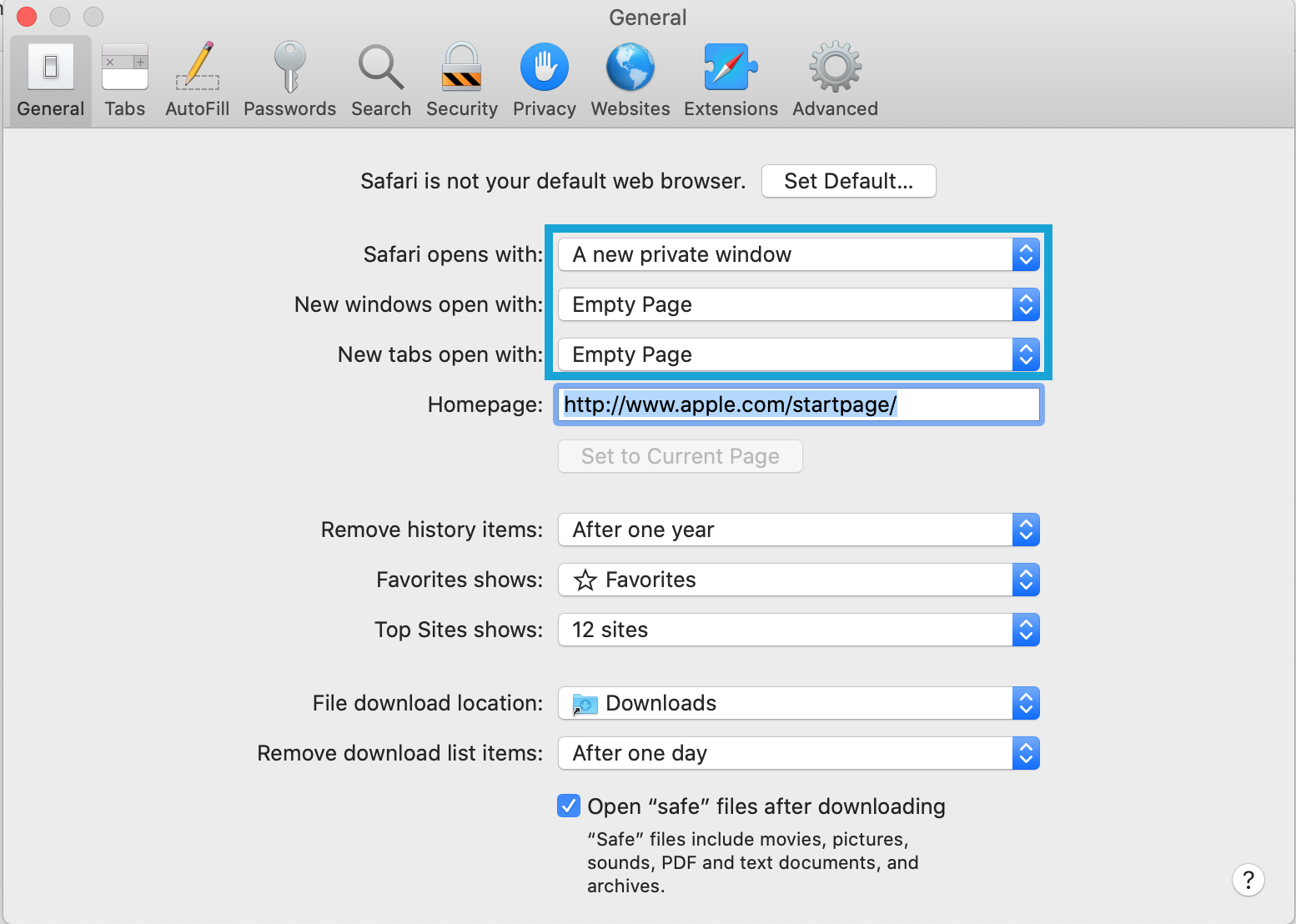Viewport: 1296px width, 924px height.
Task: Expand the Remove history items dropdown
Action: point(799,530)
